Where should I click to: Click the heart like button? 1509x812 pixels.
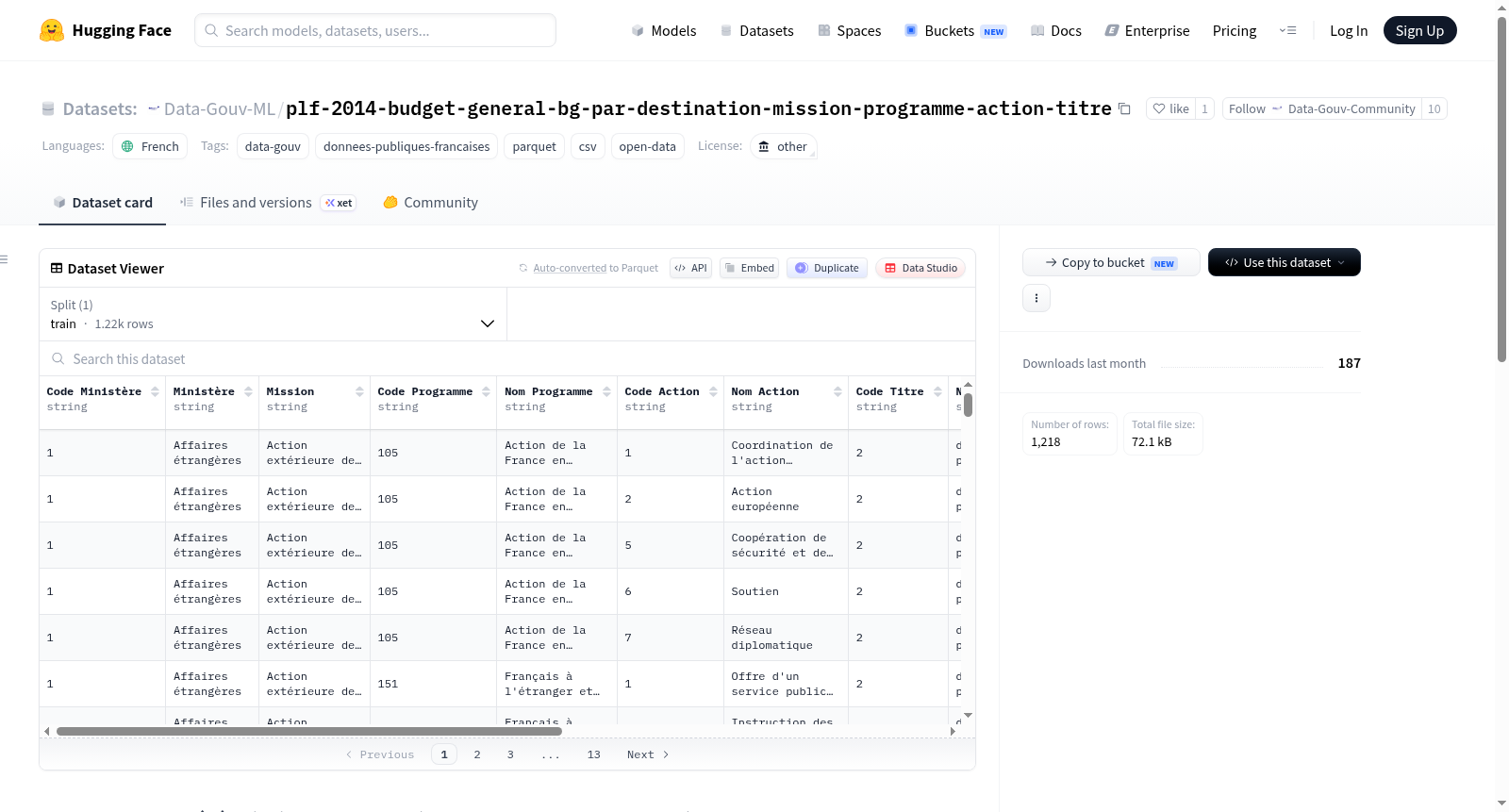1170,108
